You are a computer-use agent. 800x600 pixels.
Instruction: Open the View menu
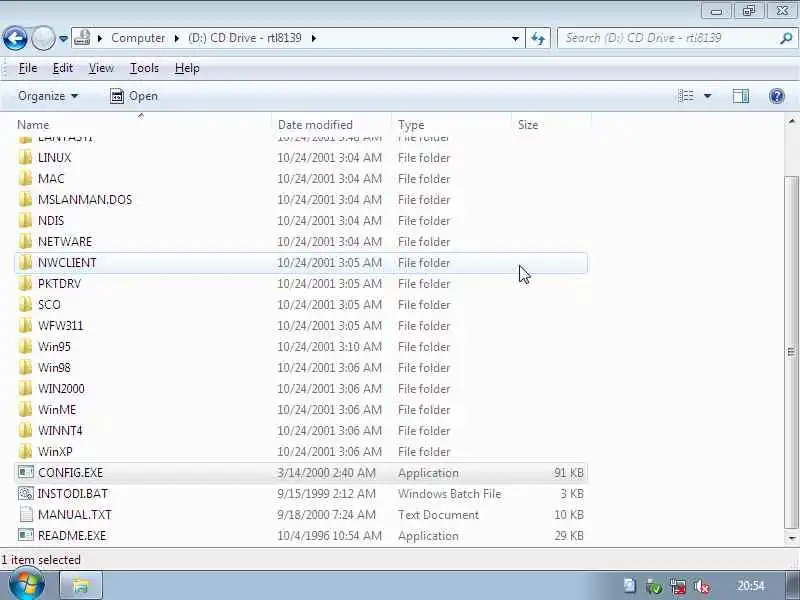pyautogui.click(x=101, y=68)
